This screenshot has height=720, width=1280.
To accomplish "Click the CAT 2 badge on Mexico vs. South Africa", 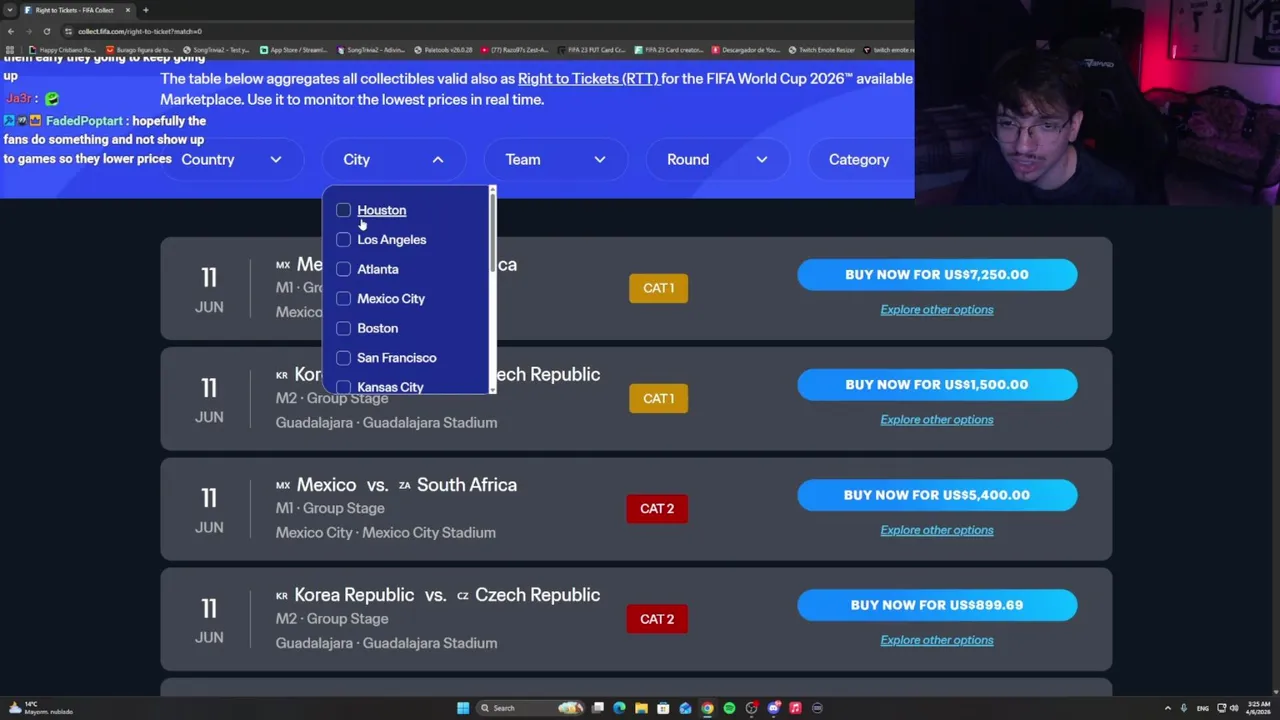I will point(657,509).
